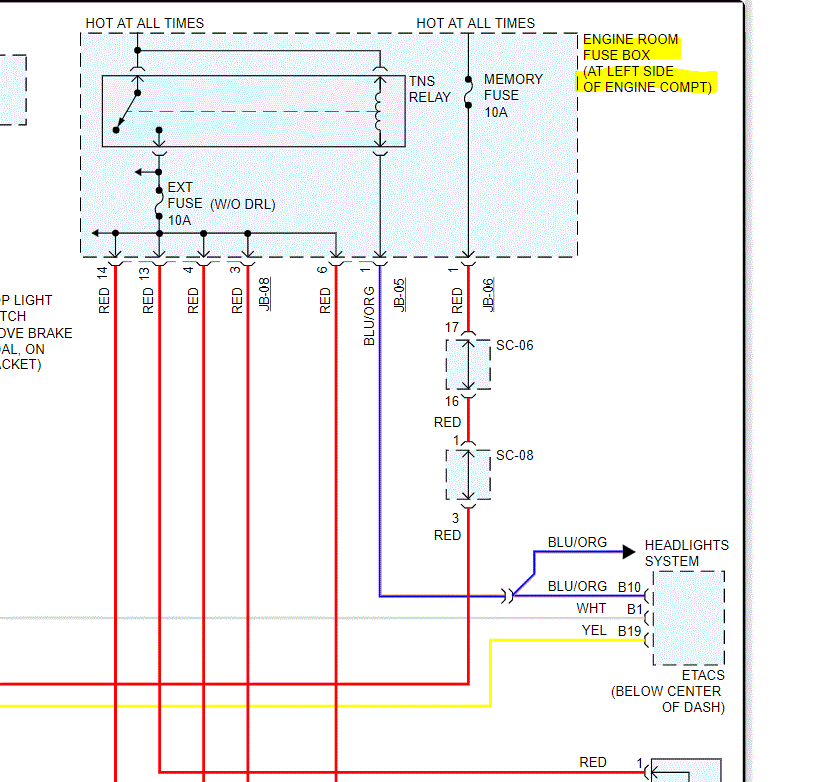Click the SC-08 connector label
835x782 pixels.
pos(514,455)
